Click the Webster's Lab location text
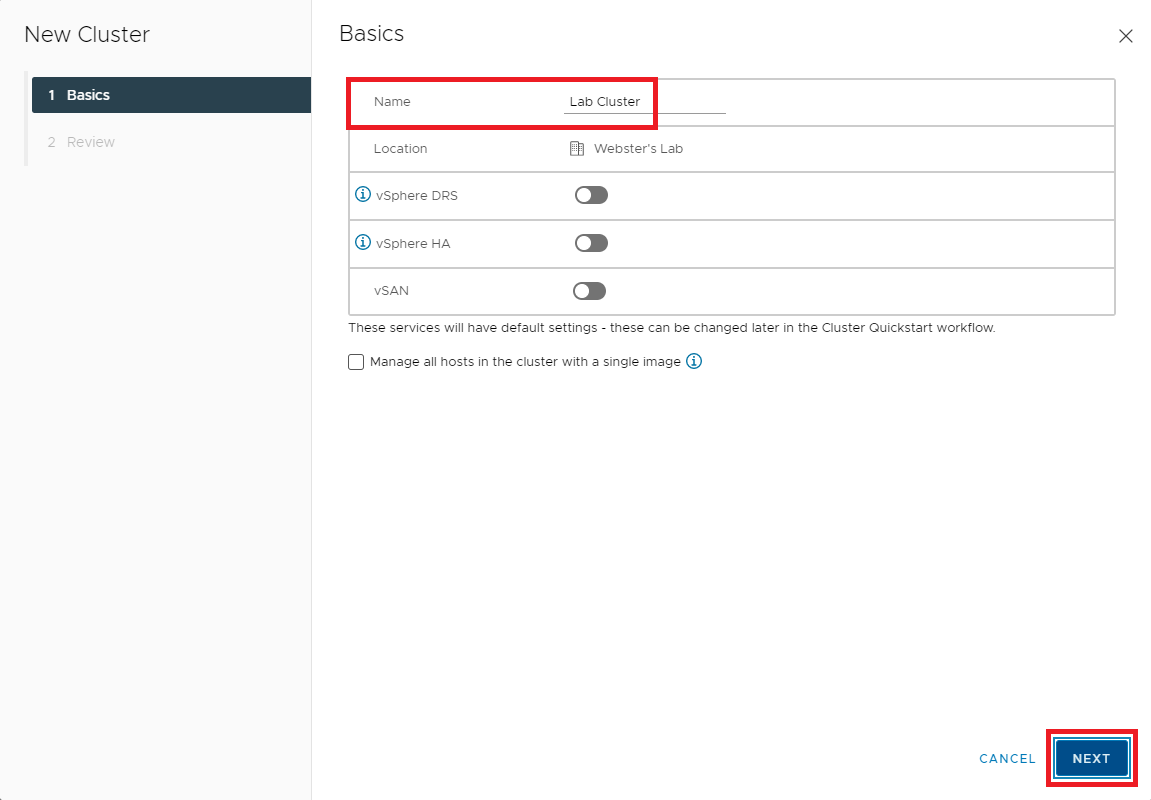The image size is (1151, 800). (638, 149)
